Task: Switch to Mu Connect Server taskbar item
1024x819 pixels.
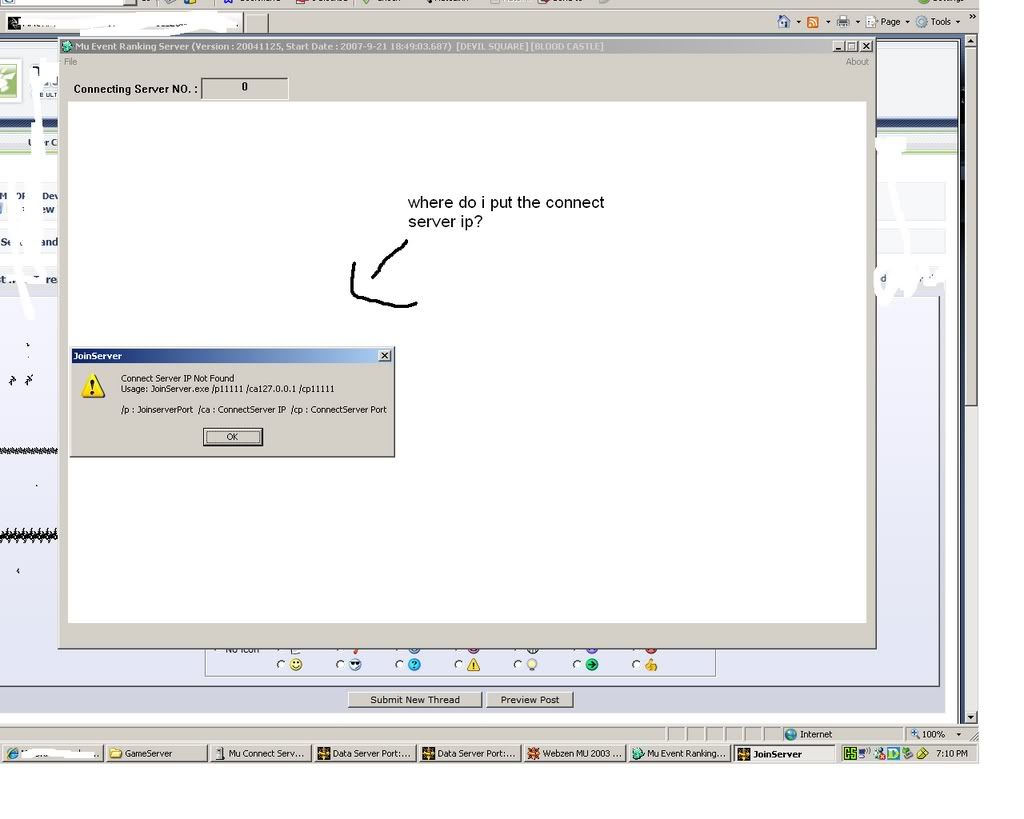Action: (260, 754)
